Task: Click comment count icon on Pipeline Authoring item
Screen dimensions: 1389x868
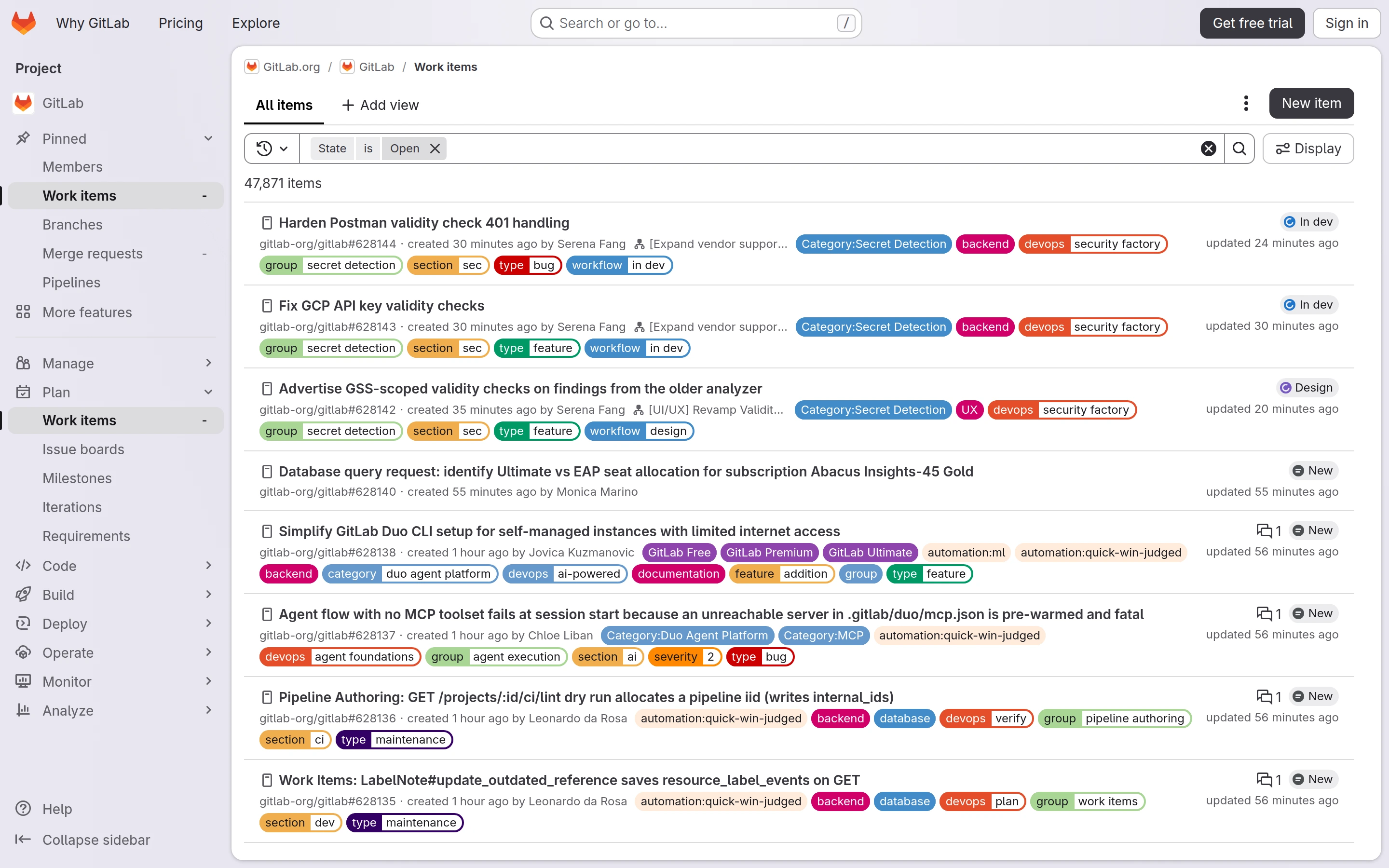Action: [1265, 697]
